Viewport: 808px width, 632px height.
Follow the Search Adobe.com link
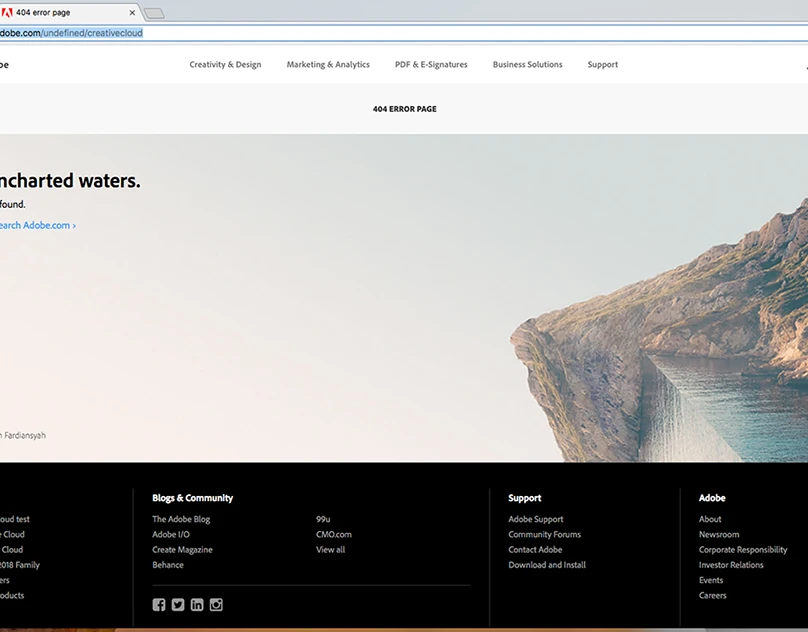point(37,226)
